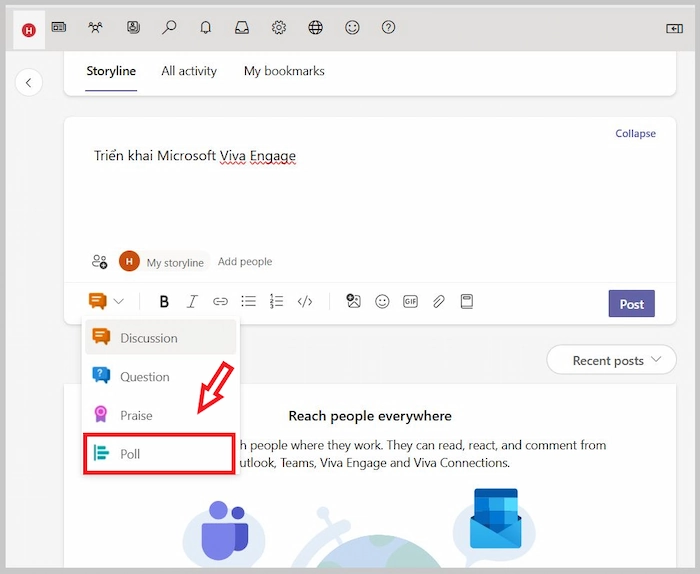Add an image to the post
This screenshot has width=700, height=574.
click(354, 301)
